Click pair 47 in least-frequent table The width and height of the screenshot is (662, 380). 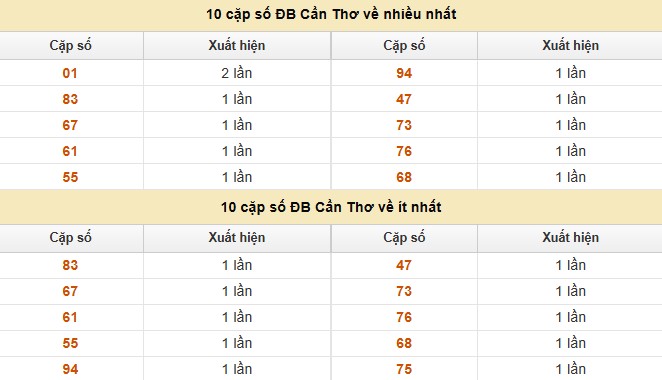pyautogui.click(x=404, y=265)
